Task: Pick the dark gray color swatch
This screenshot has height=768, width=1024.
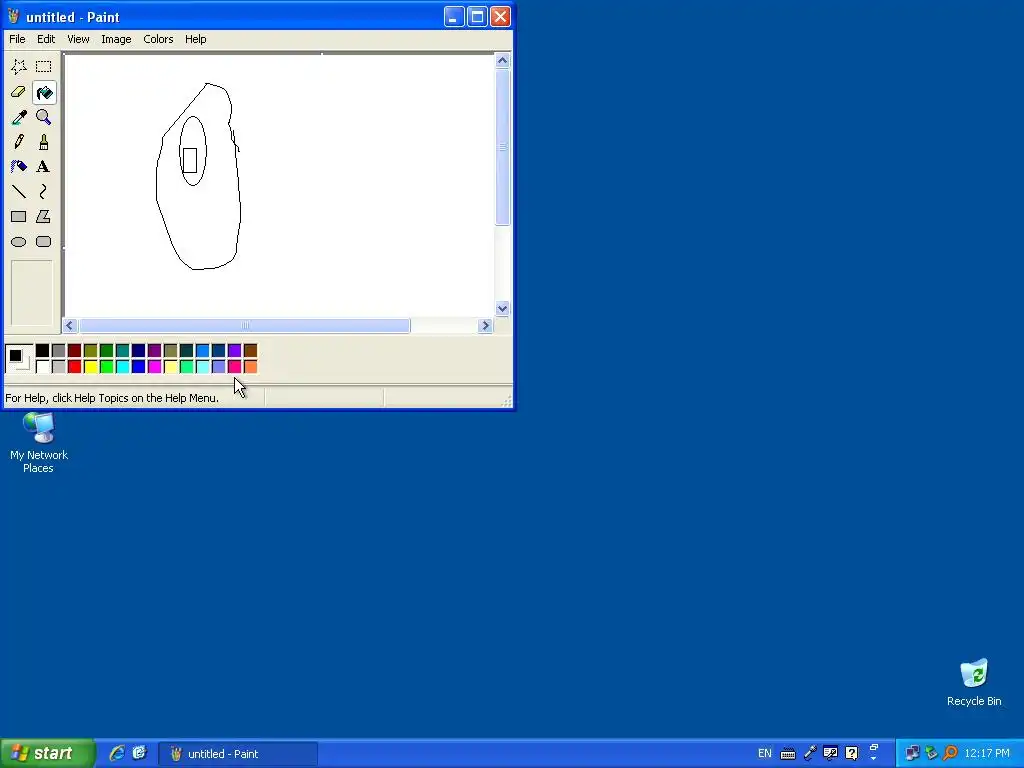Action: (59, 351)
